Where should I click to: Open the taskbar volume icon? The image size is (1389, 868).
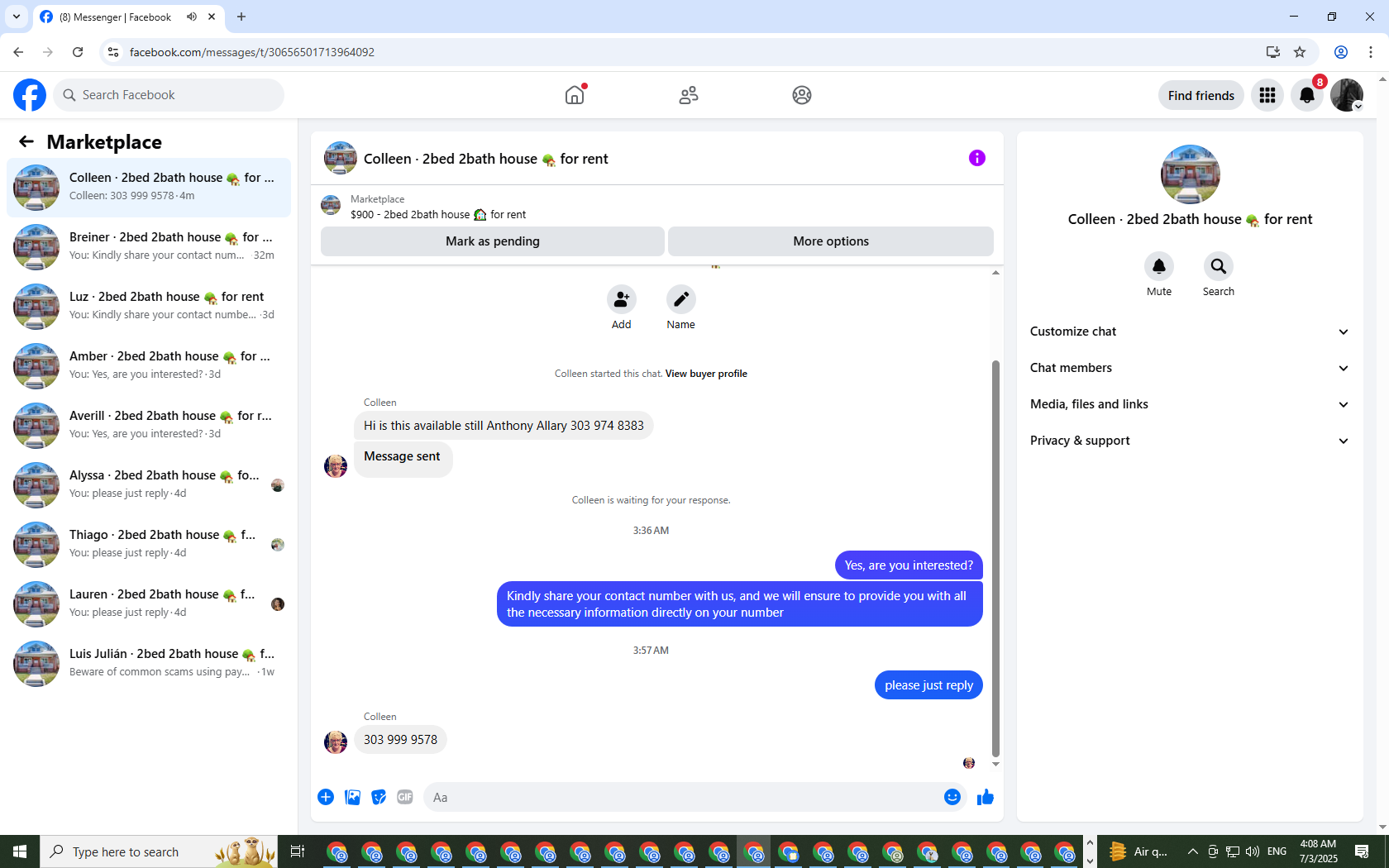tap(1253, 851)
